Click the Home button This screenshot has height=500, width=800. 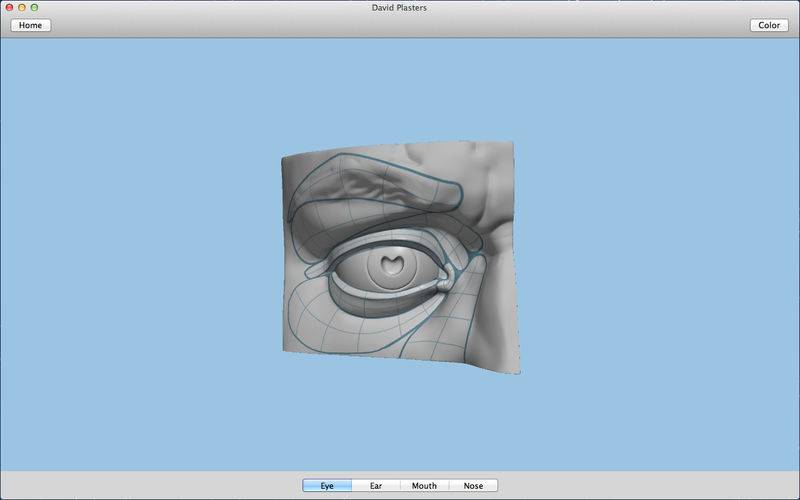pyautogui.click(x=31, y=25)
